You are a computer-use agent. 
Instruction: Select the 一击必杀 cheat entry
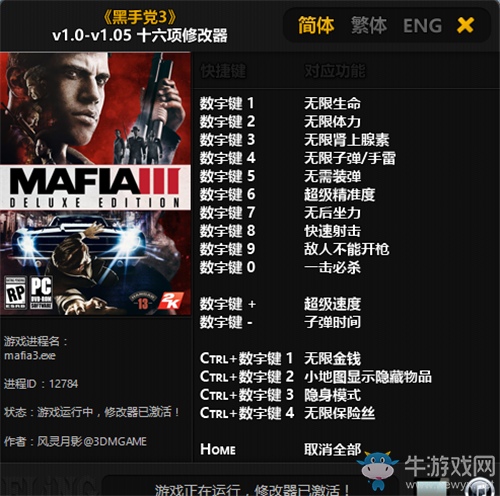pyautogui.click(x=332, y=267)
